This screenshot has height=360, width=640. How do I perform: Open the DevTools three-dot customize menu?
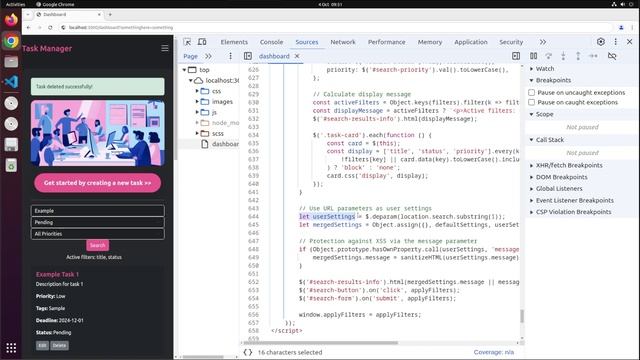pyautogui.click(x=616, y=42)
